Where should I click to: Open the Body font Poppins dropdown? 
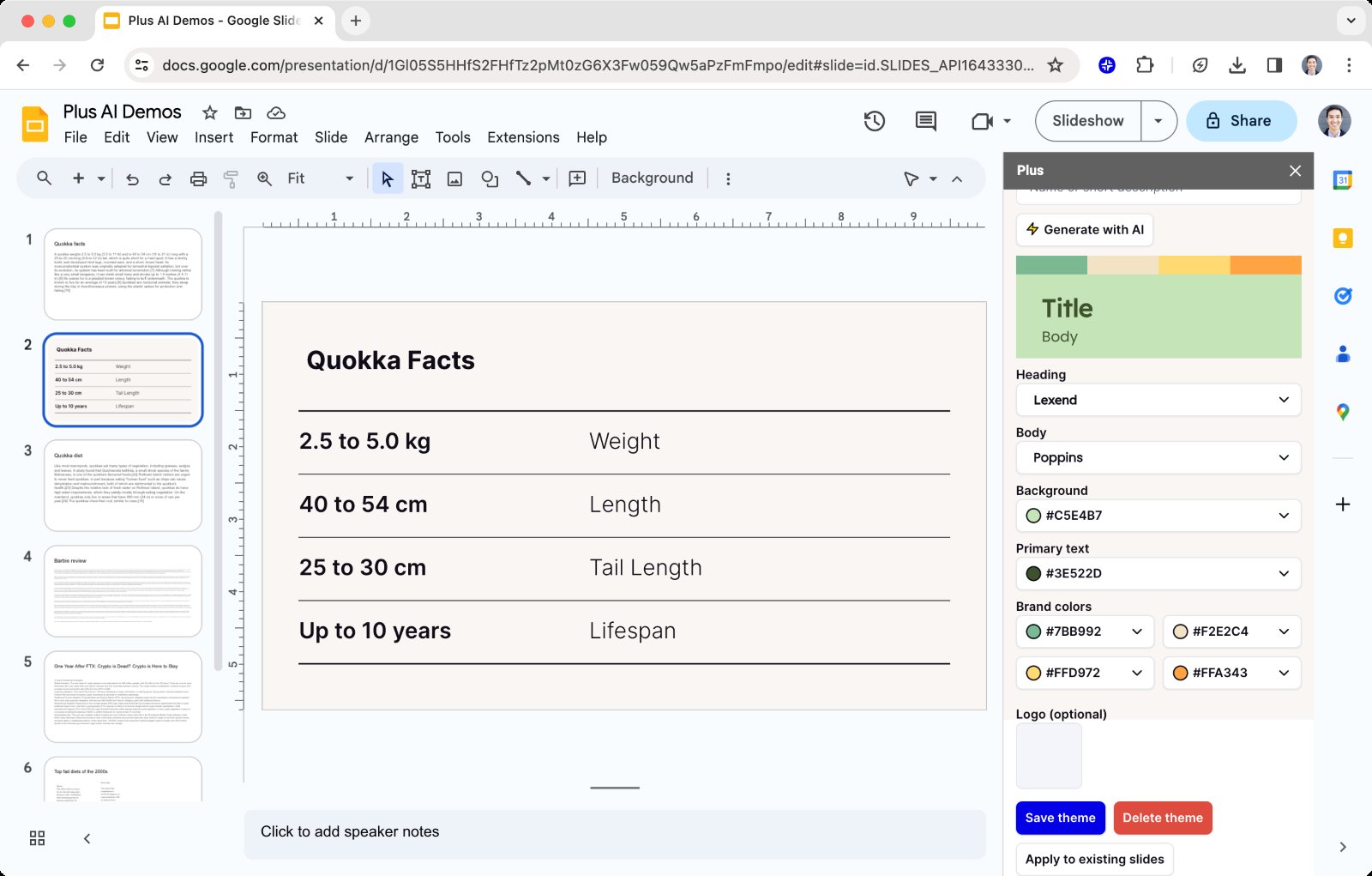pos(1158,457)
